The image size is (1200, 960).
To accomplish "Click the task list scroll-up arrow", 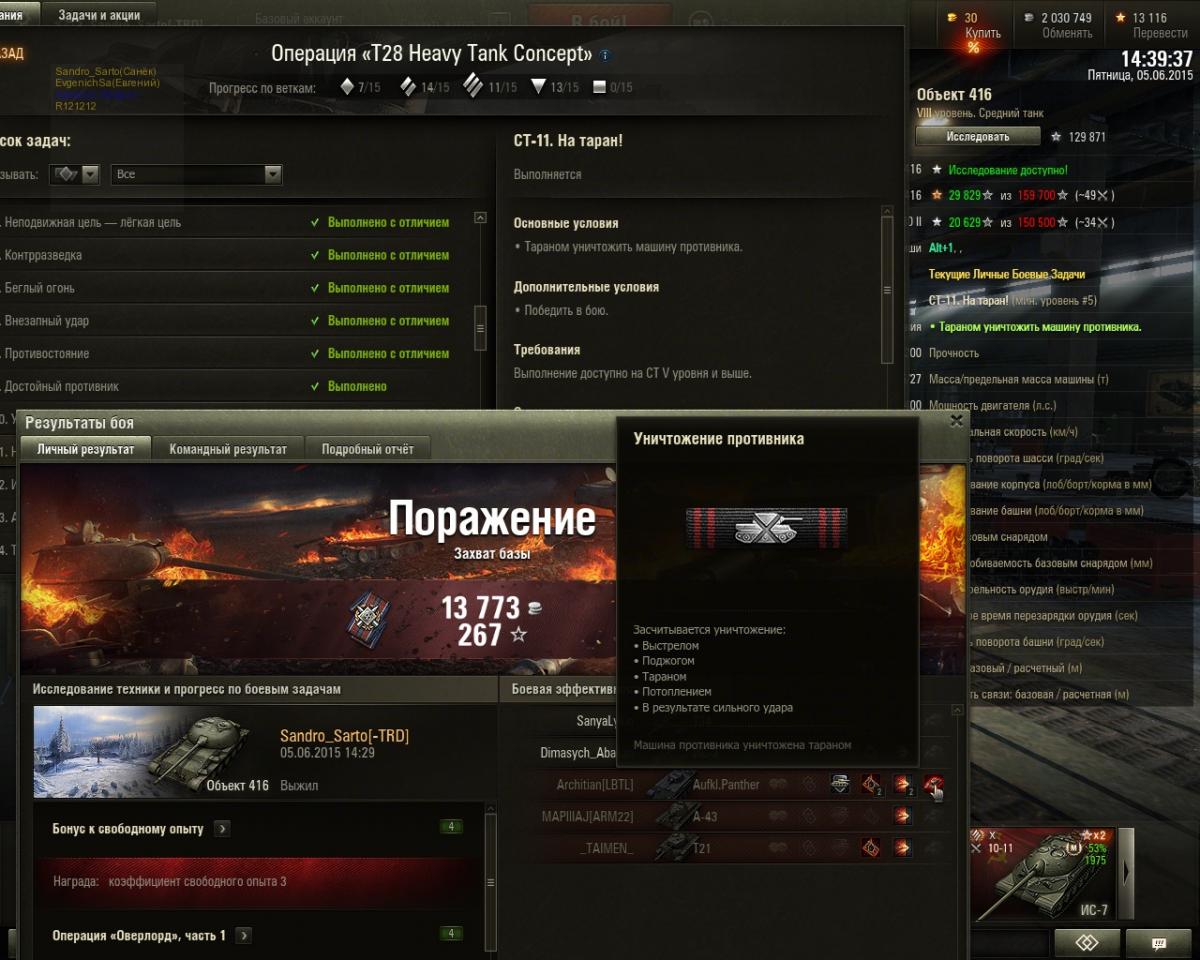I will click(480, 217).
